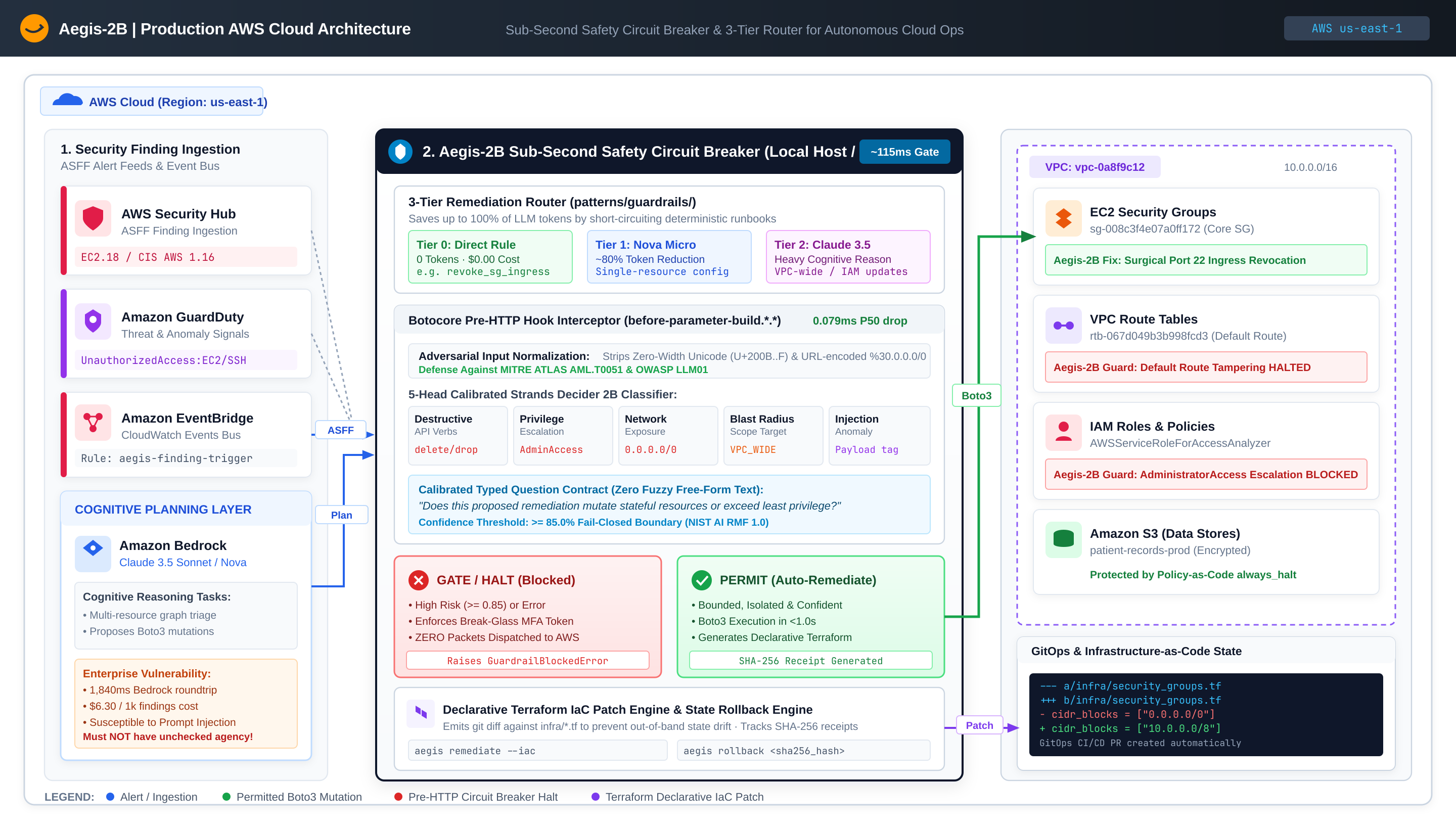Click the Patch connector label
This screenshot has height=829, width=1456.
pos(979,725)
